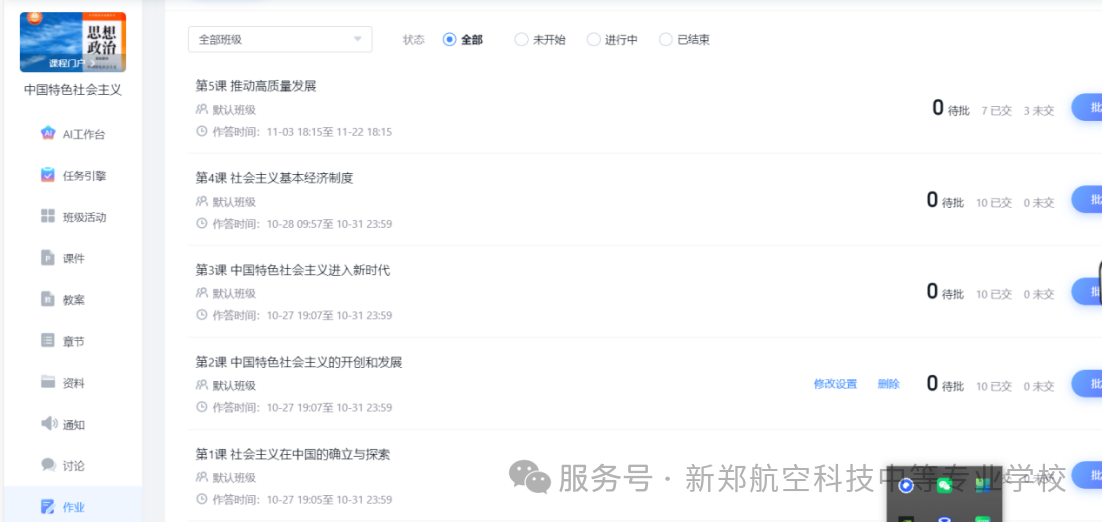Image resolution: width=1102 pixels, height=522 pixels.
Task: Open the 资料 folder icon
Action: [48, 382]
